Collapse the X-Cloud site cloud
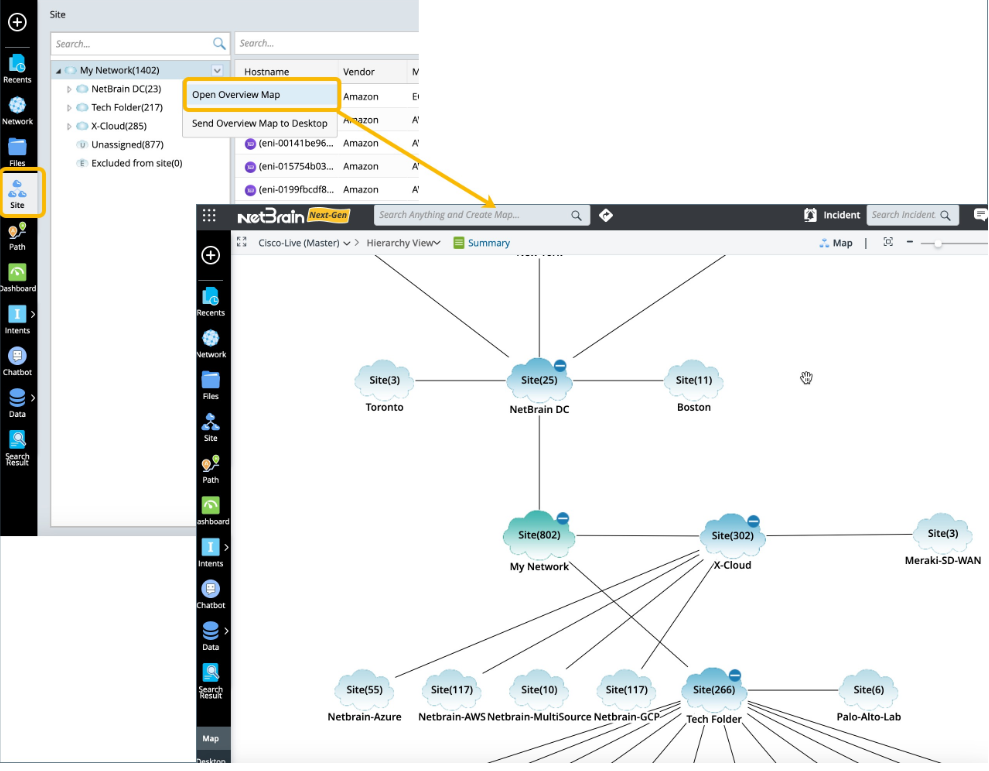 (753, 521)
